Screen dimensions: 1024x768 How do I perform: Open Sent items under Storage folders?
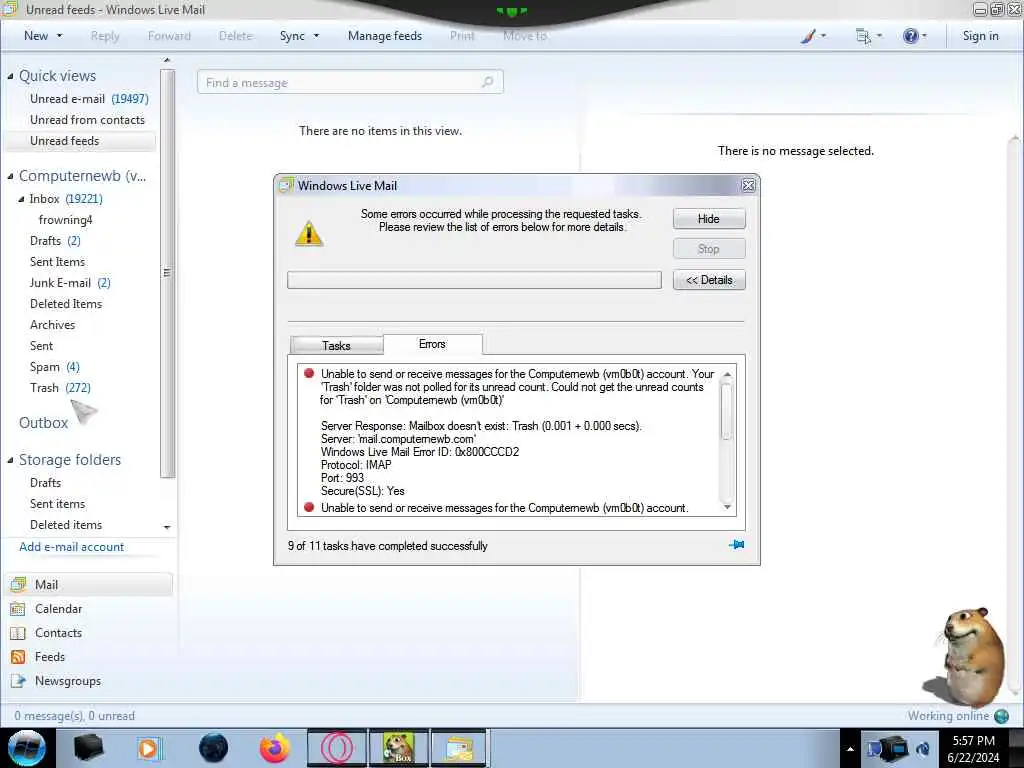[x=57, y=504]
